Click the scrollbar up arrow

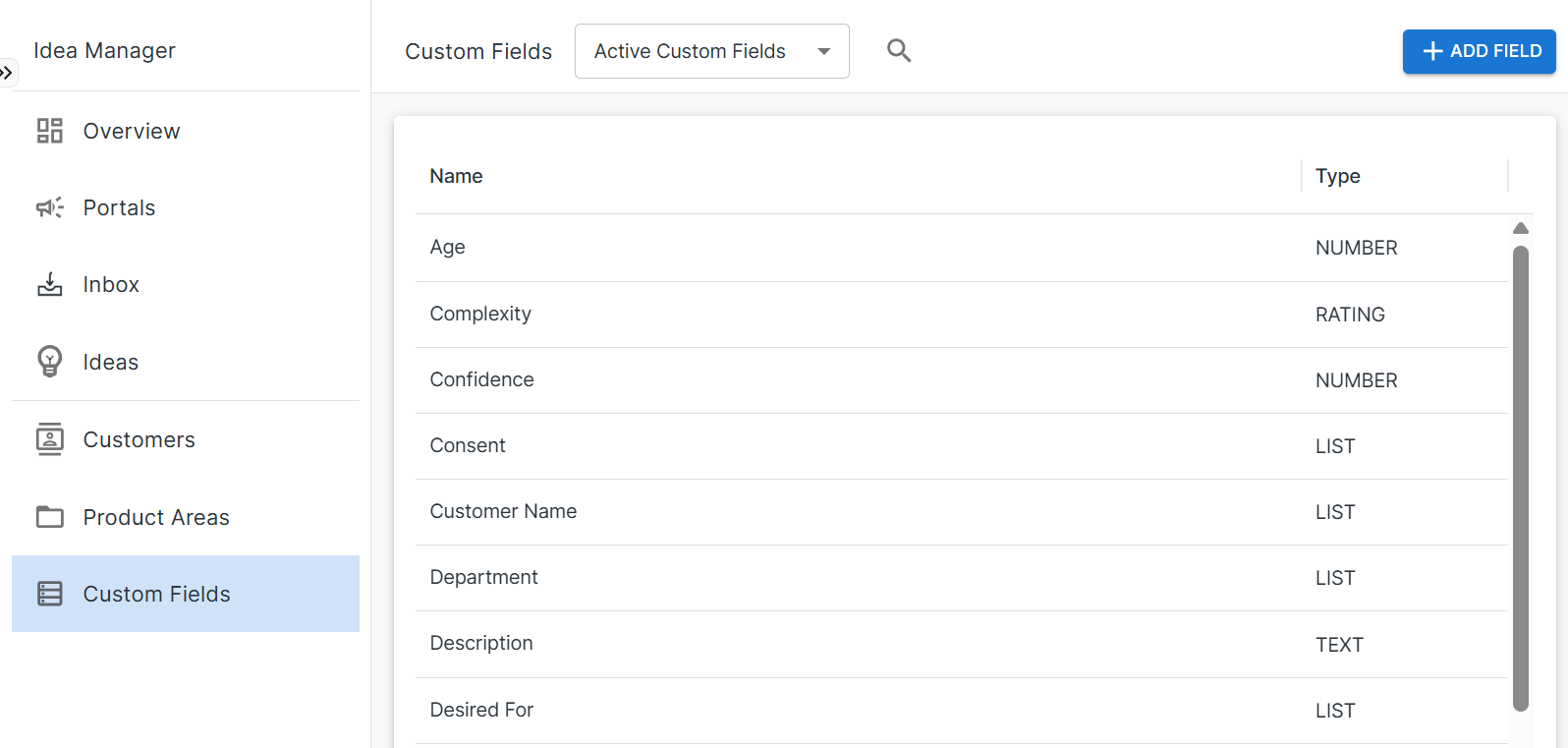(1520, 228)
